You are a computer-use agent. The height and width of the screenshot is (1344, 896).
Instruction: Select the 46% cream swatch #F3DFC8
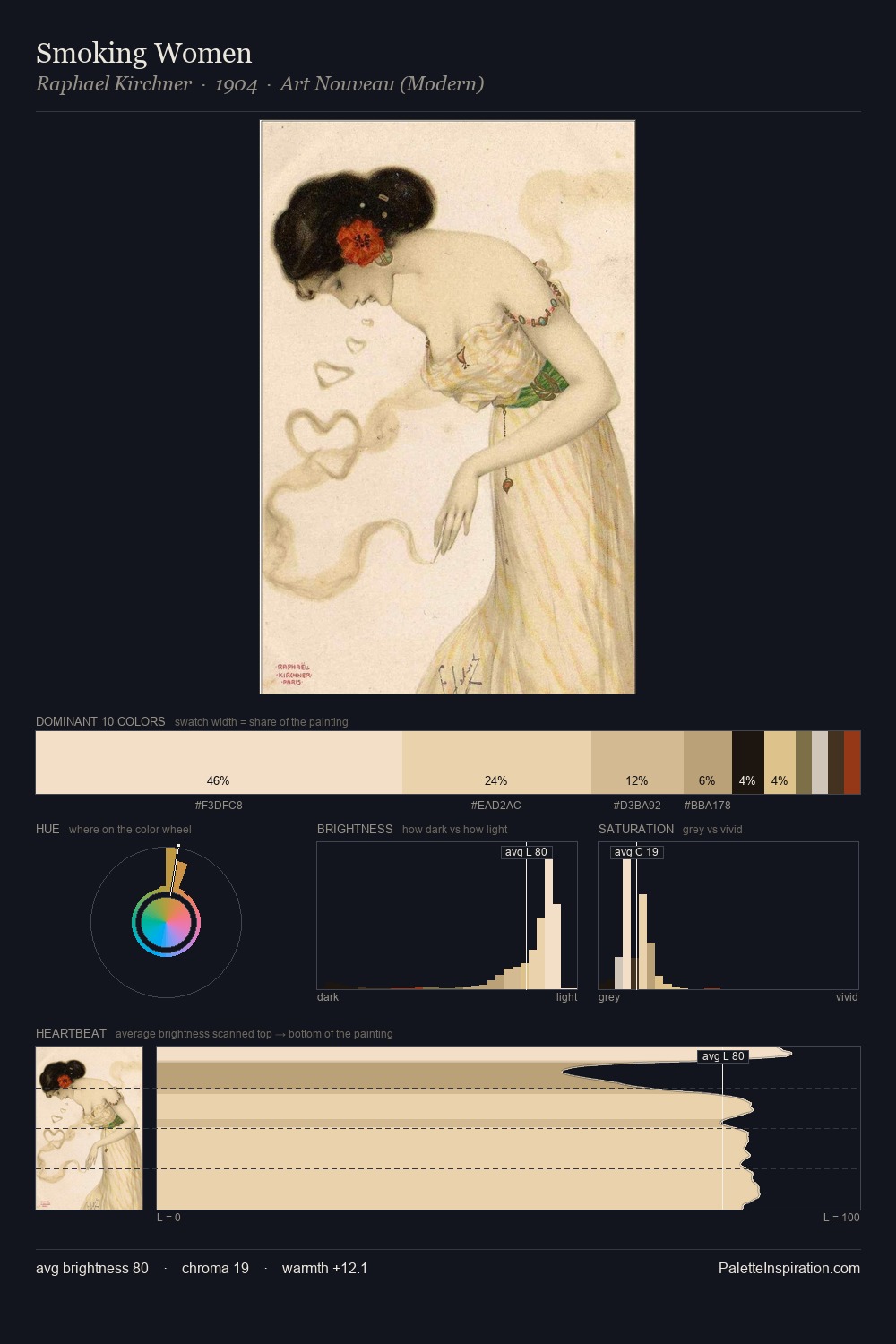coord(219,762)
